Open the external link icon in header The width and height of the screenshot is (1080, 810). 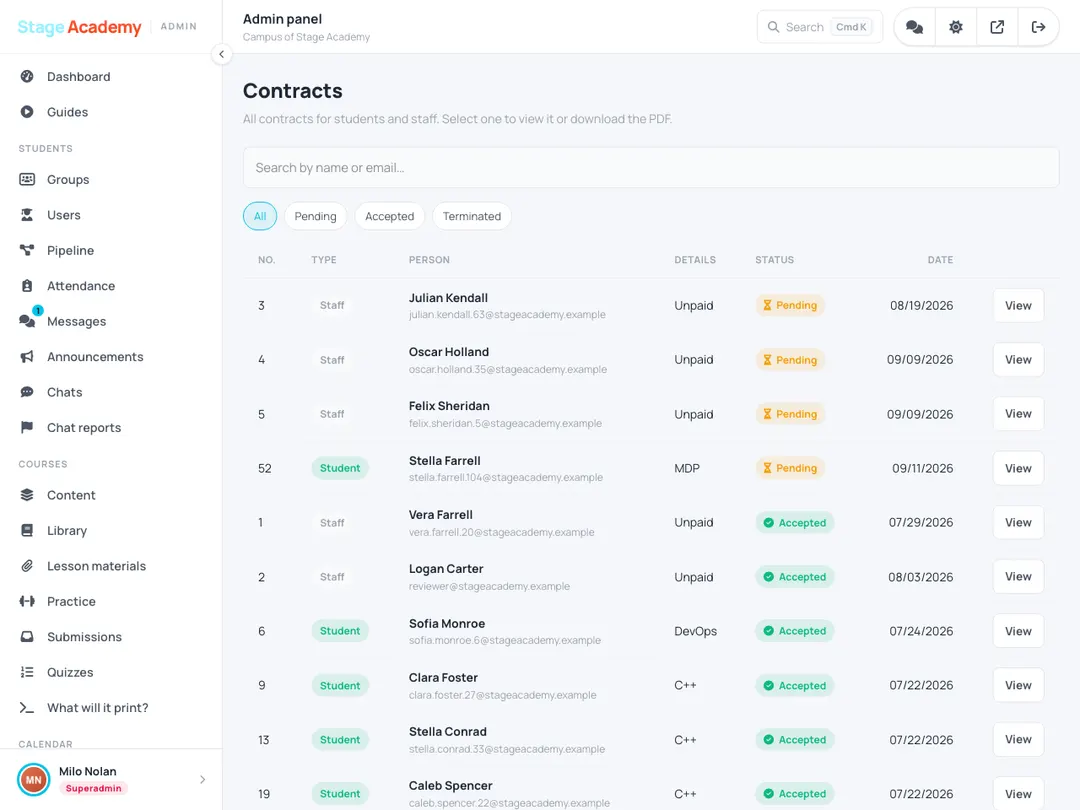(x=997, y=27)
